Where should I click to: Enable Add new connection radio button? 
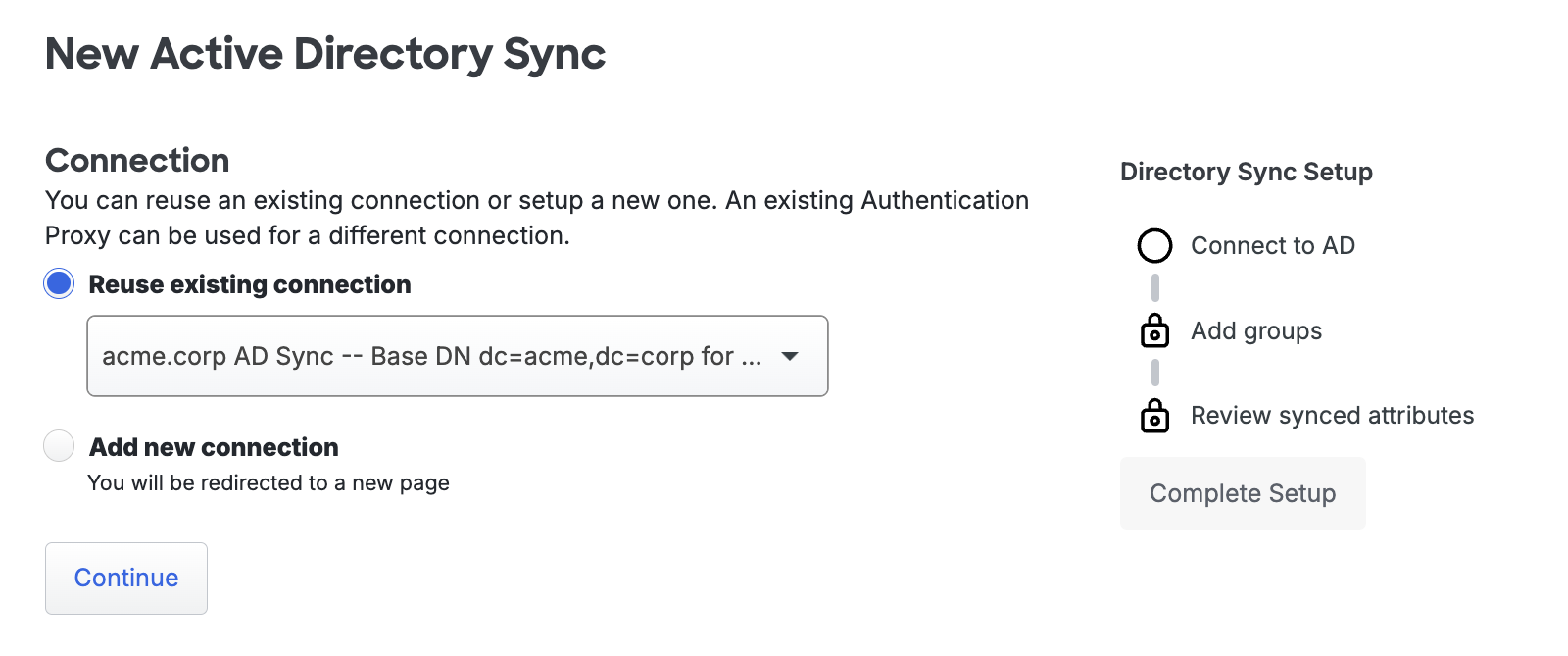pyautogui.click(x=58, y=446)
